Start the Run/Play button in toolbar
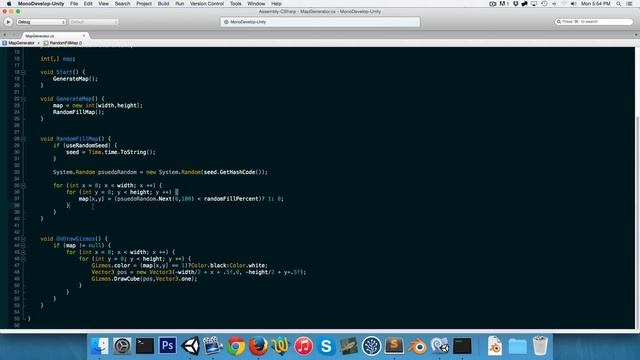640x360 pixels. coord(8,22)
